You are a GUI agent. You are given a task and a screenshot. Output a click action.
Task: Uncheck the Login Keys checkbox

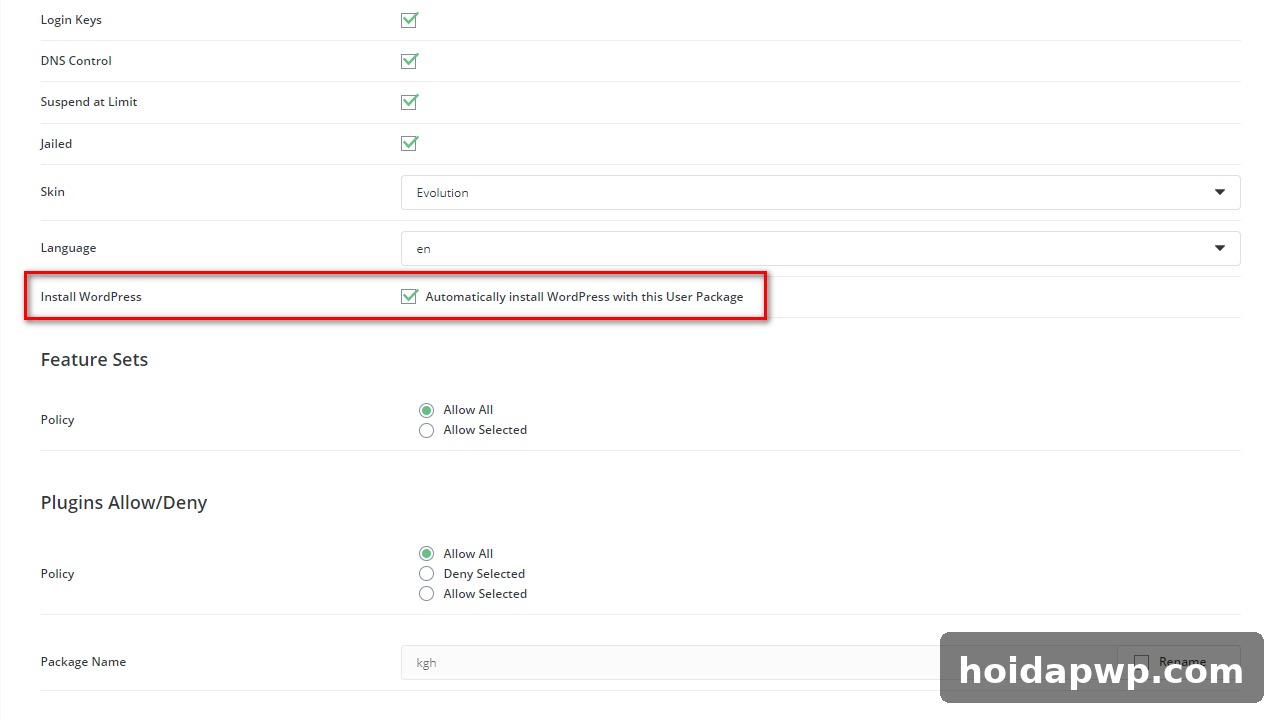409,20
